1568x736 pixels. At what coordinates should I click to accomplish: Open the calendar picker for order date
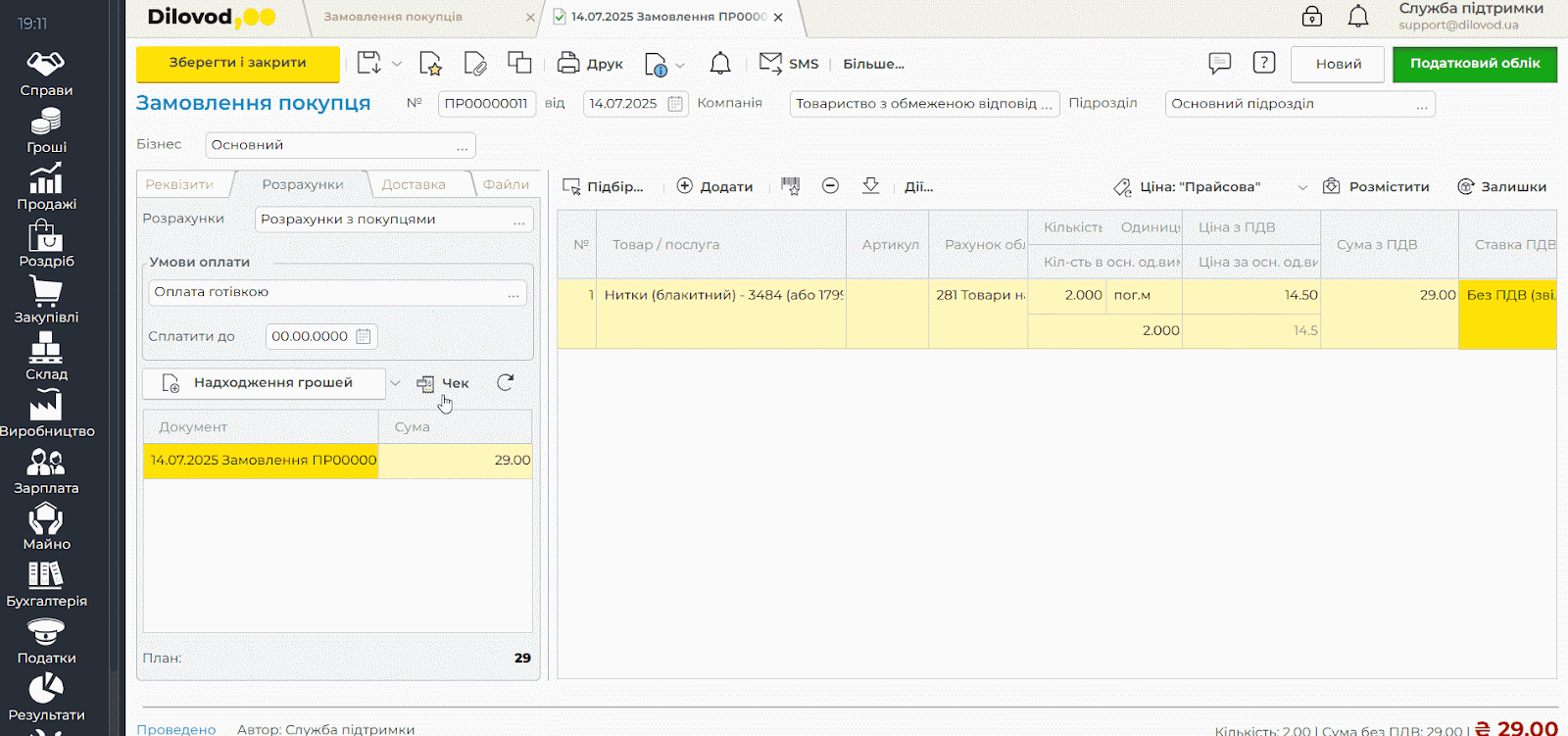pos(675,104)
